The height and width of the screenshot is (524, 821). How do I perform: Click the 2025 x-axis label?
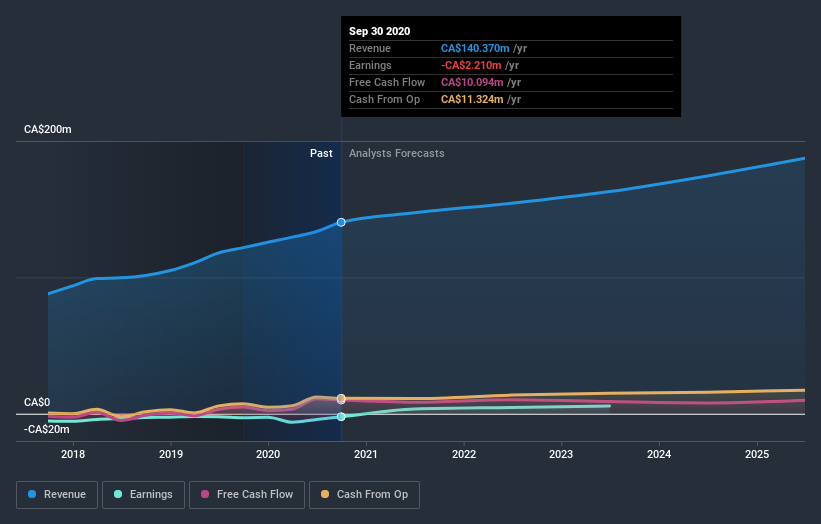coord(757,454)
